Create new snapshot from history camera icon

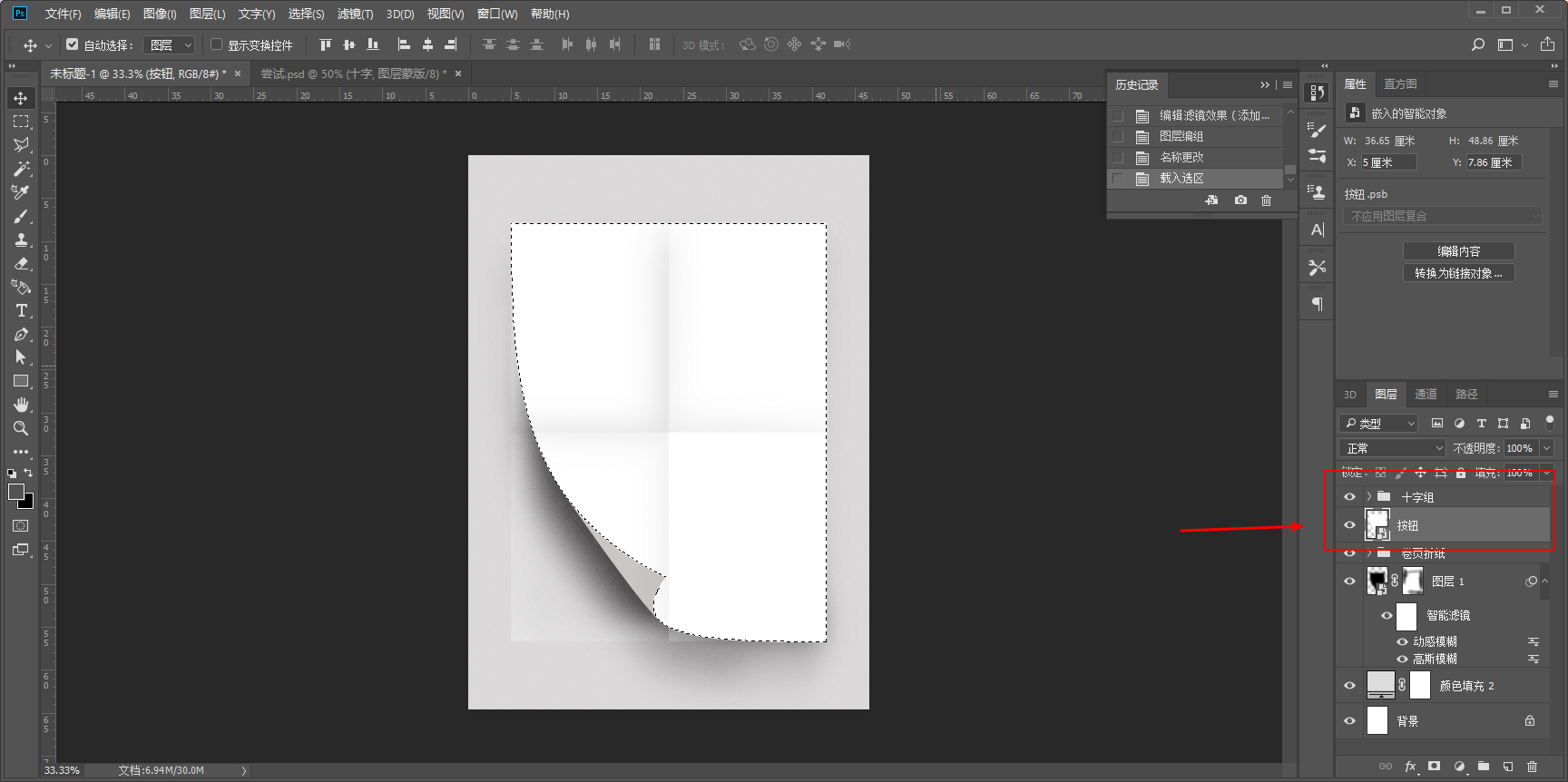1240,200
